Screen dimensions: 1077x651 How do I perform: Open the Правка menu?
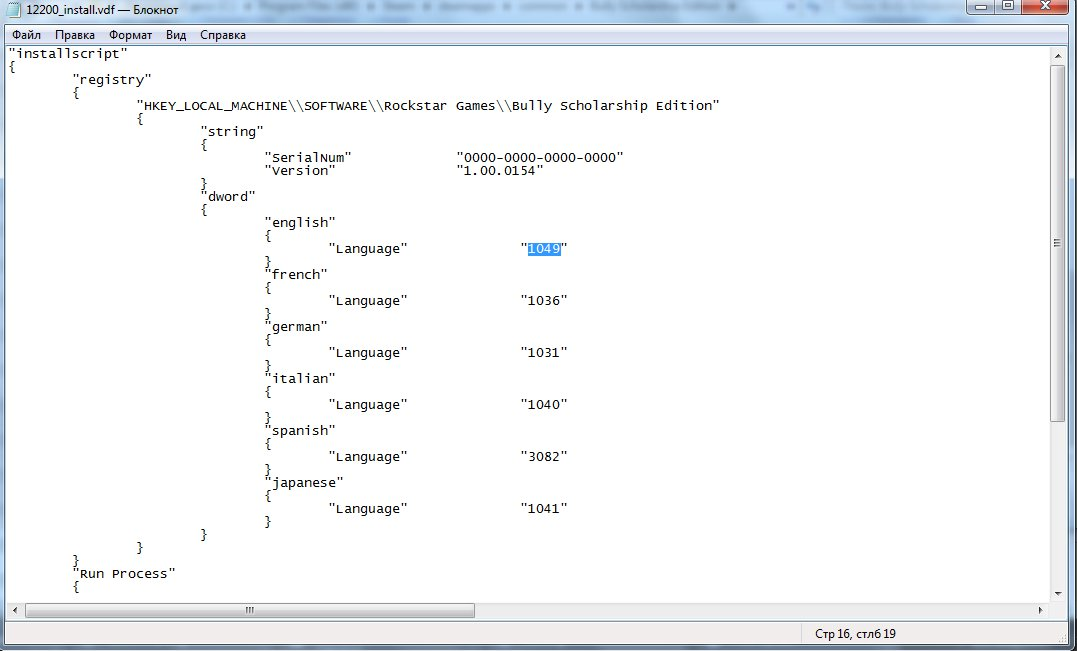(x=75, y=35)
